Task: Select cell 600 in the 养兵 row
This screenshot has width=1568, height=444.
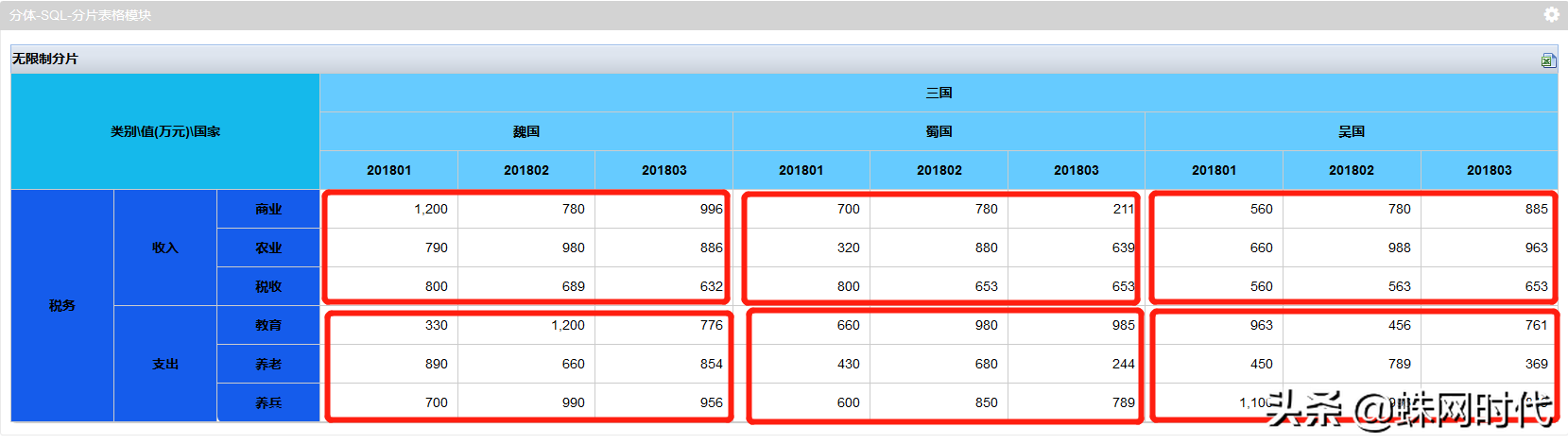Action: 801,402
